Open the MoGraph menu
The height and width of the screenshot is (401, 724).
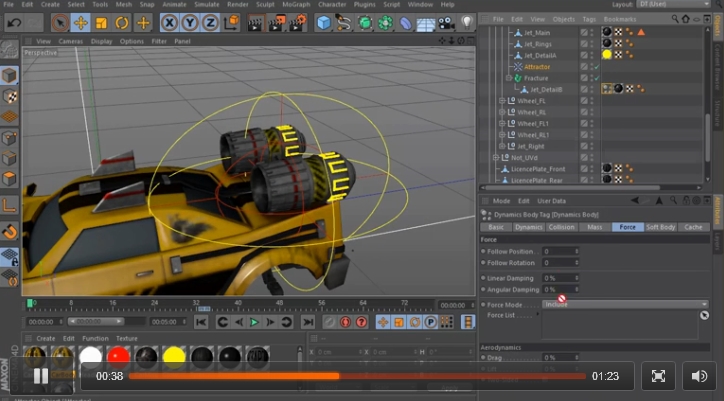pos(296,5)
